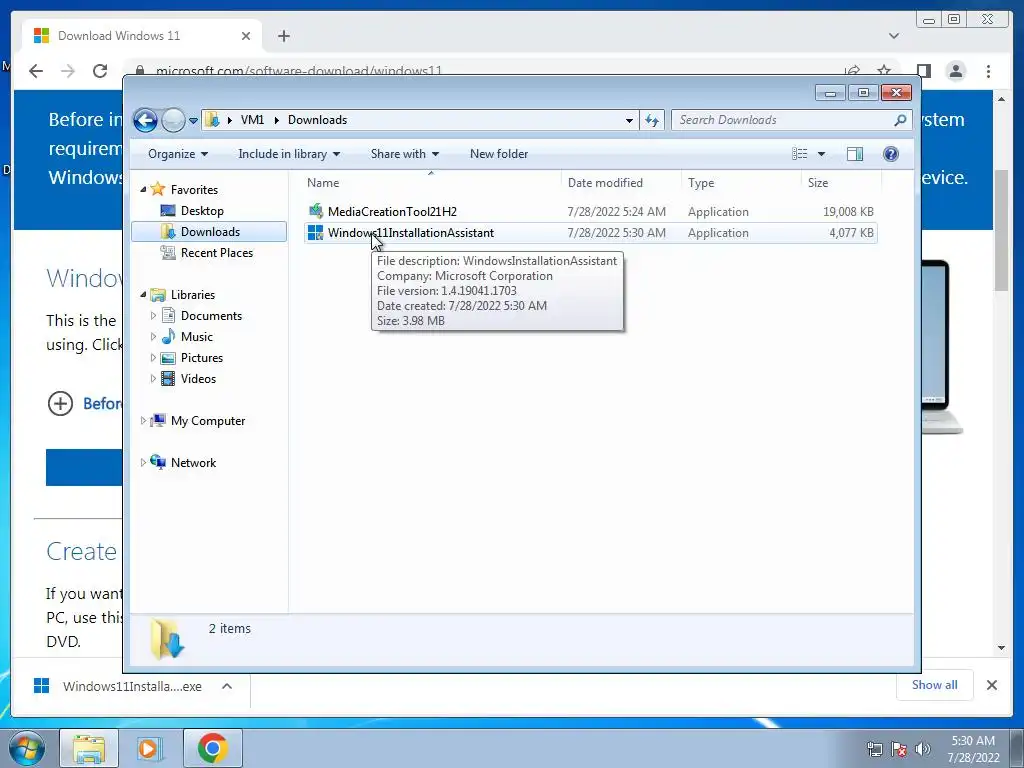Click New folder button
Image resolution: width=1024 pixels, height=768 pixels.
(499, 154)
